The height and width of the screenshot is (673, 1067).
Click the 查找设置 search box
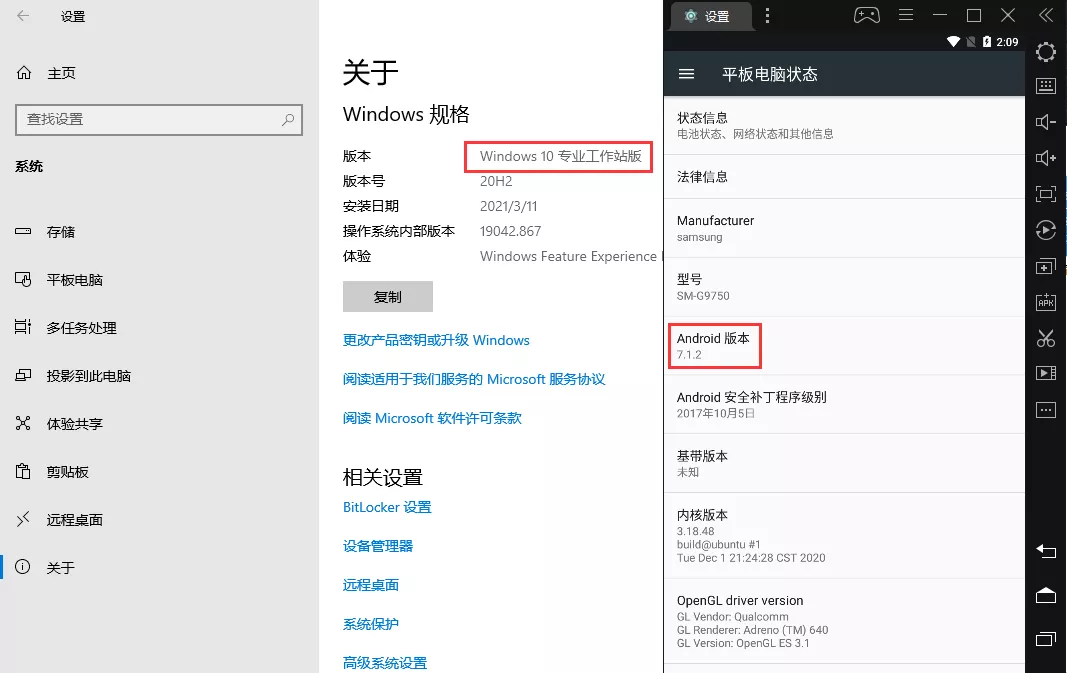point(159,120)
